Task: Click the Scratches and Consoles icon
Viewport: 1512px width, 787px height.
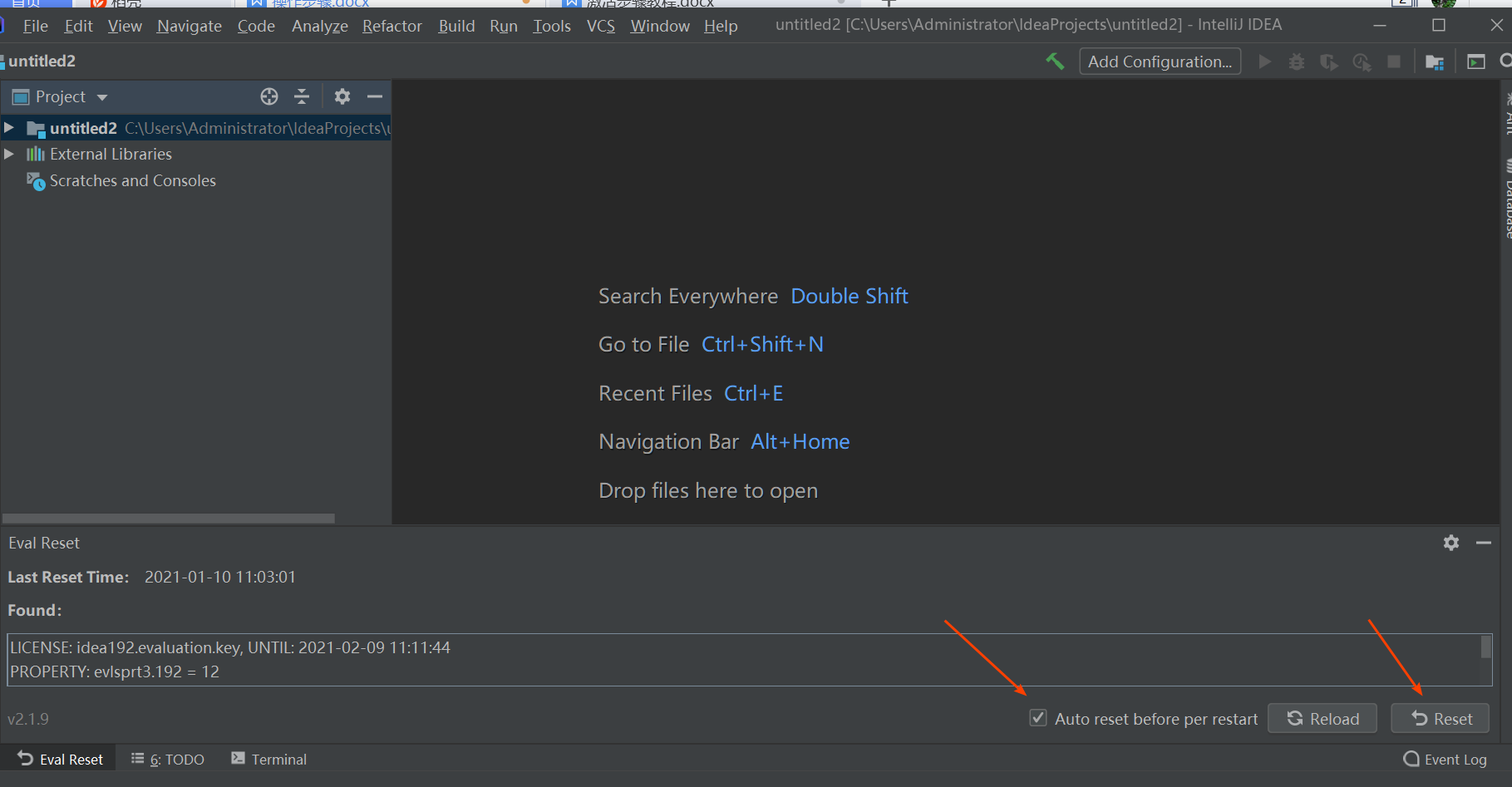Action: (36, 180)
